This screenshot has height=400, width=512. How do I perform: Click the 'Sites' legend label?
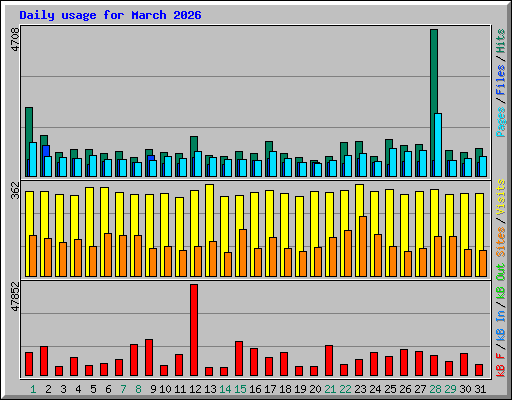coord(501,242)
